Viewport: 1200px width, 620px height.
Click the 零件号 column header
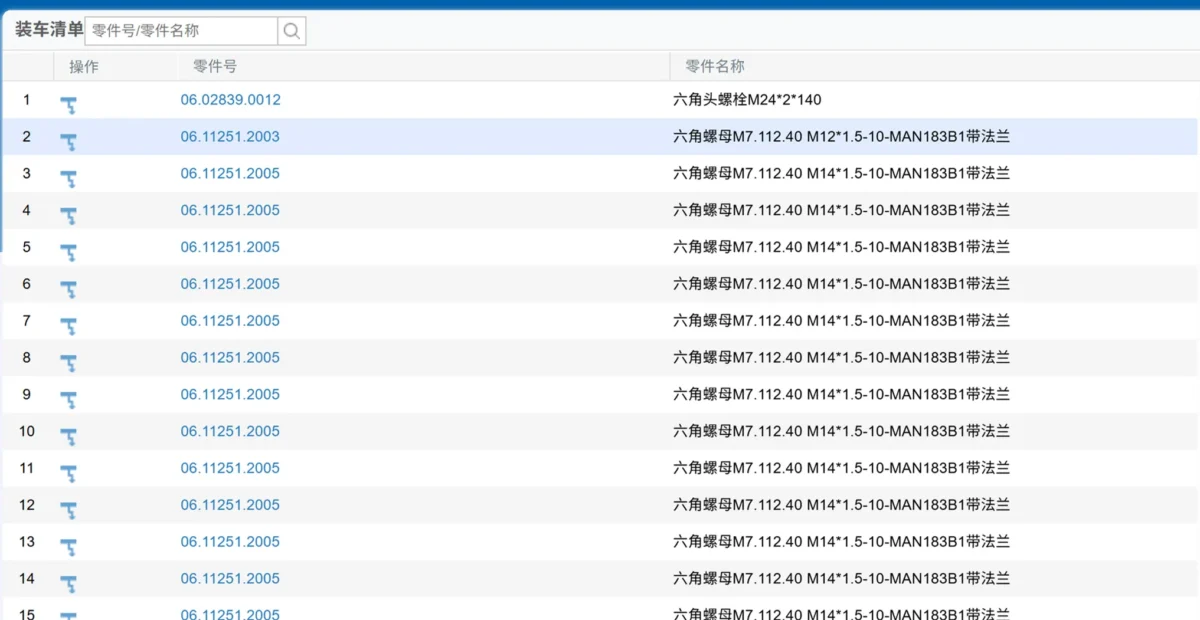(x=214, y=67)
